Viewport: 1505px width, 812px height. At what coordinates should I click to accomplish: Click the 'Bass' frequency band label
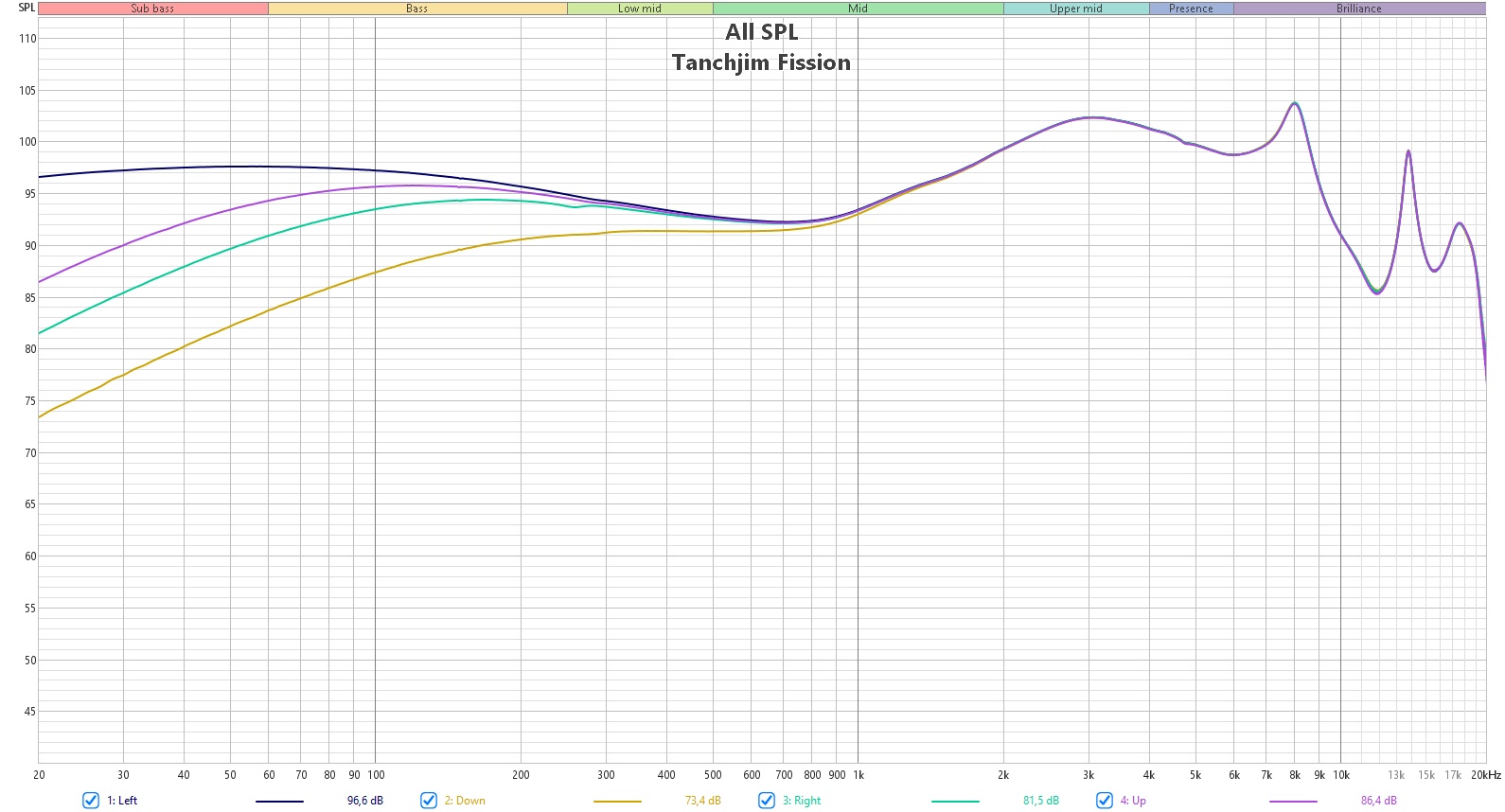click(417, 9)
